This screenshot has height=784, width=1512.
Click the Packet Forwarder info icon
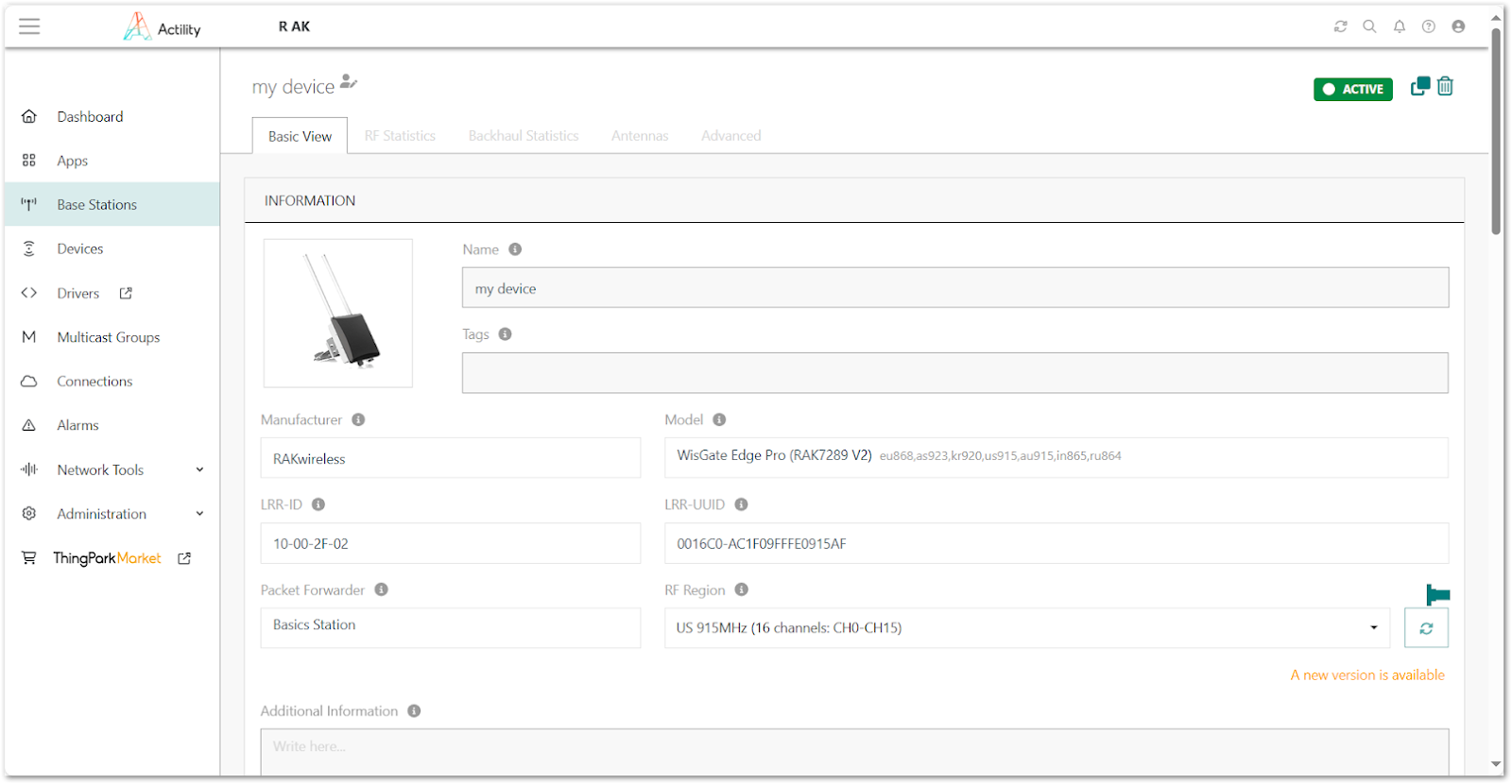pyautogui.click(x=381, y=589)
